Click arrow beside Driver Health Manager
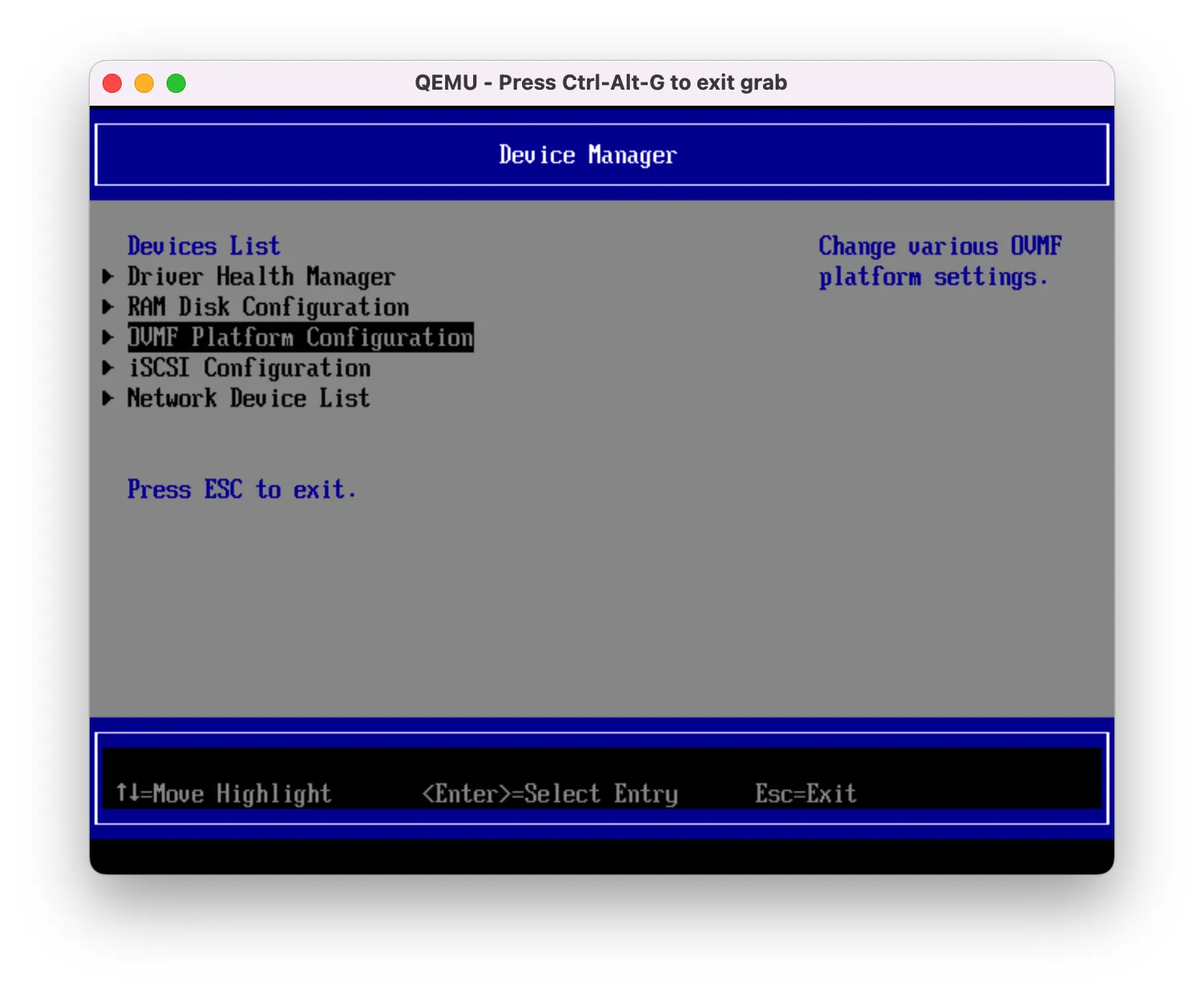 108,276
